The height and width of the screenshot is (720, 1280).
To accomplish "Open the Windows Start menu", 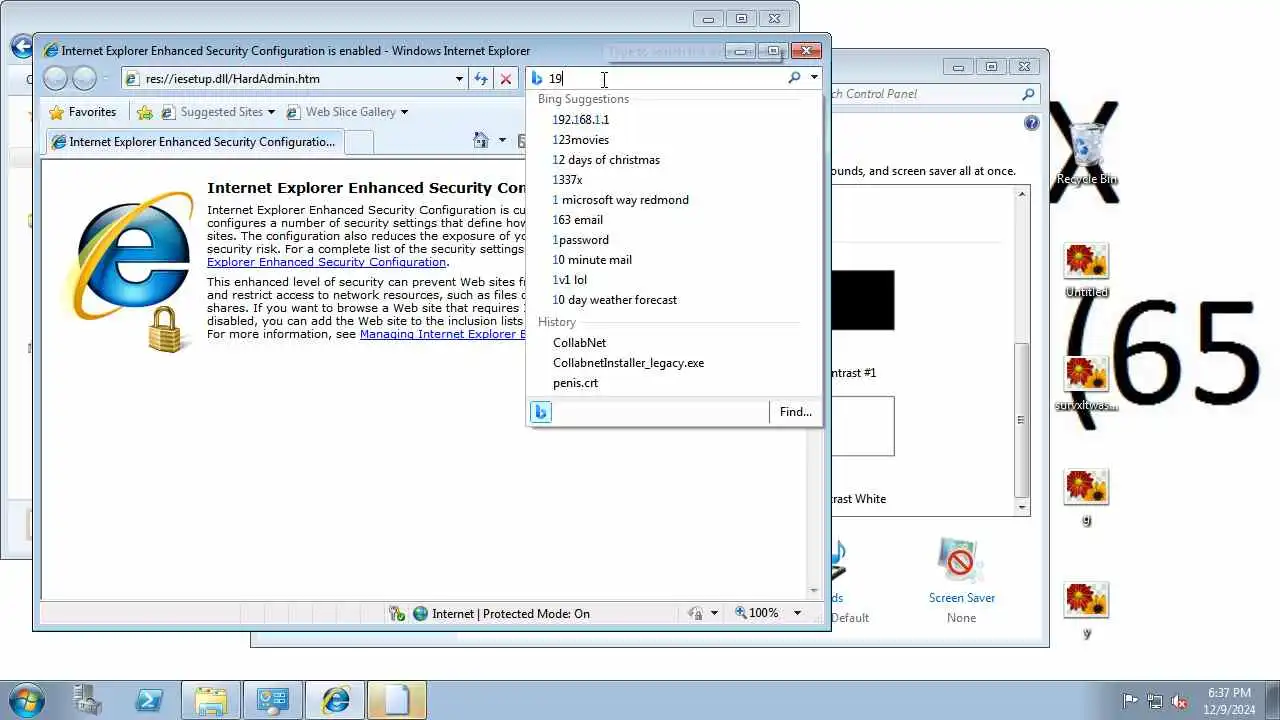I will tap(26, 700).
